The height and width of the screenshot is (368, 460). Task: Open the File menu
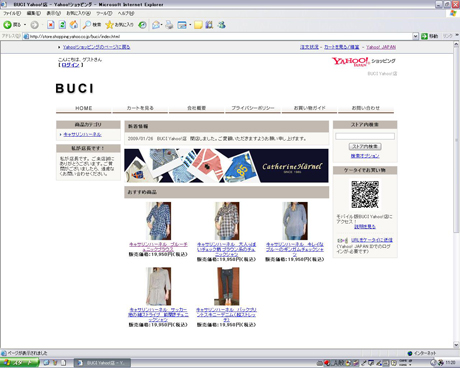(12, 13)
